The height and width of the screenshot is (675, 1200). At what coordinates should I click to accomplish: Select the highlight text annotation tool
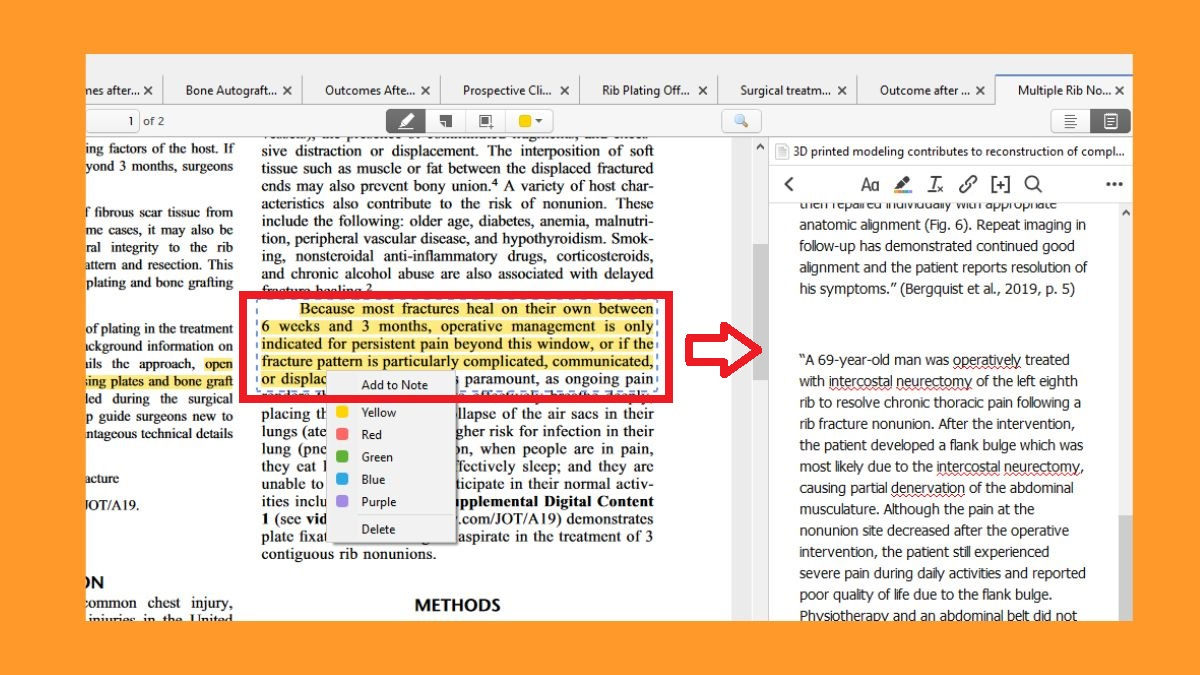point(406,121)
